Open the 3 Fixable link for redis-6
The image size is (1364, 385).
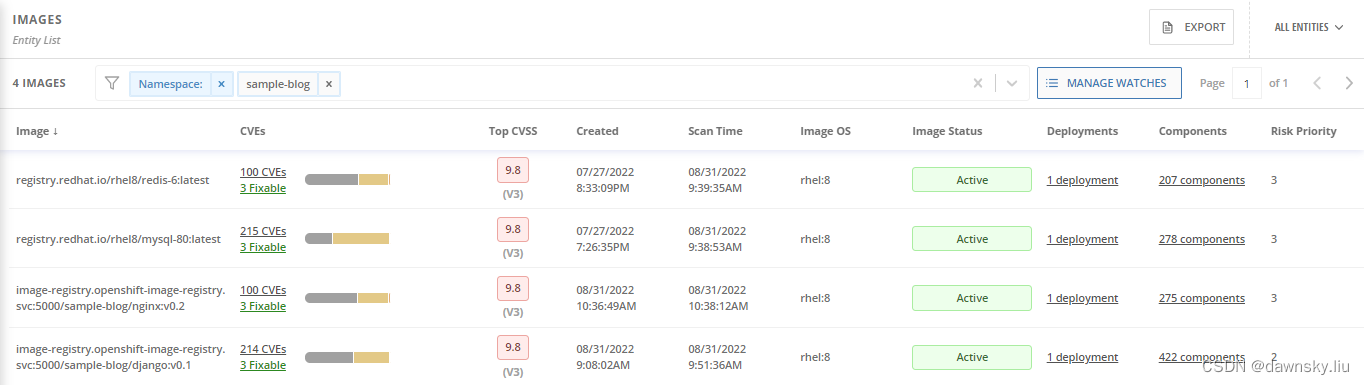point(263,188)
